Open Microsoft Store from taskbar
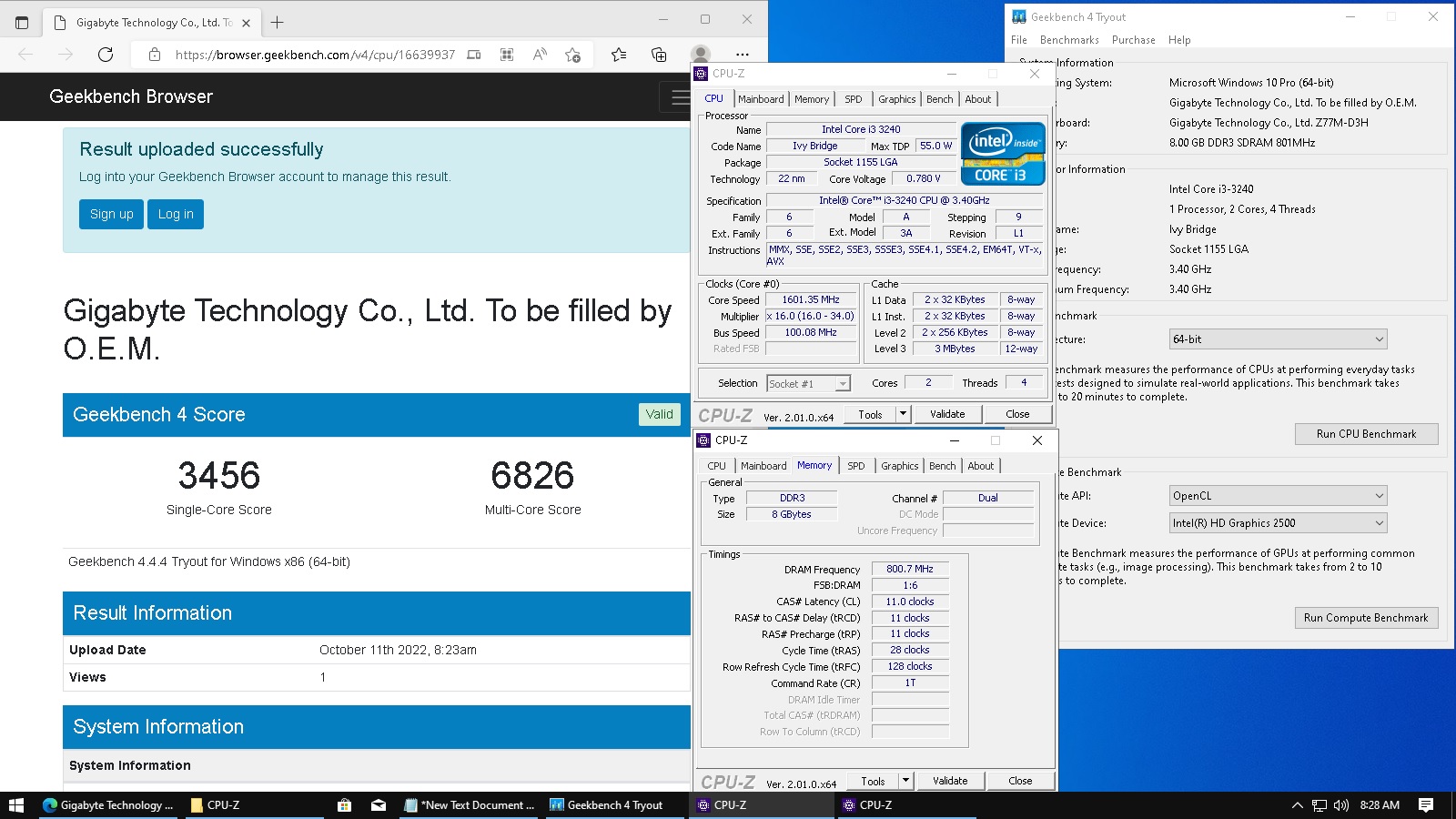 [344, 805]
